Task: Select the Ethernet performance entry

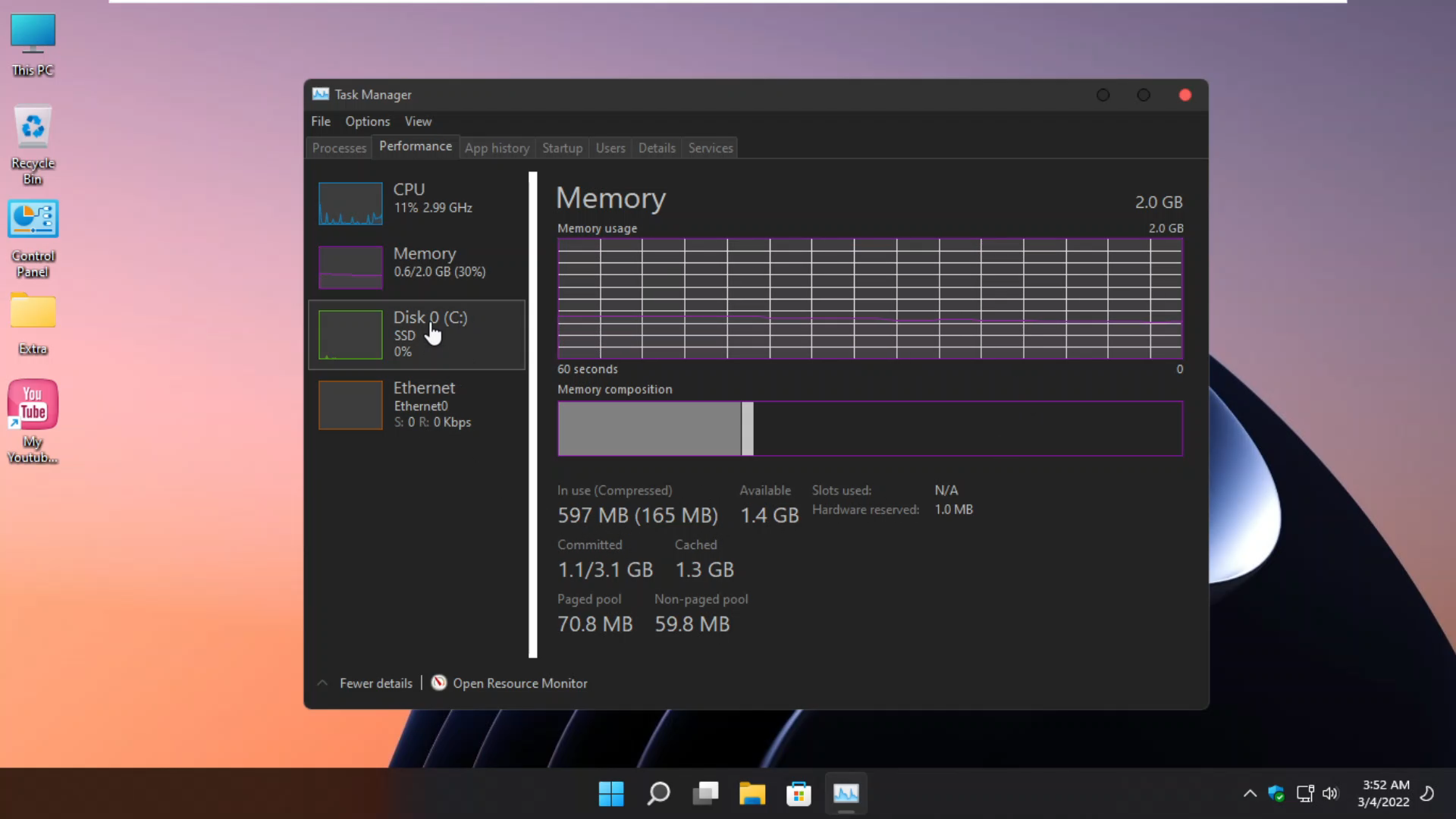Action: point(416,405)
